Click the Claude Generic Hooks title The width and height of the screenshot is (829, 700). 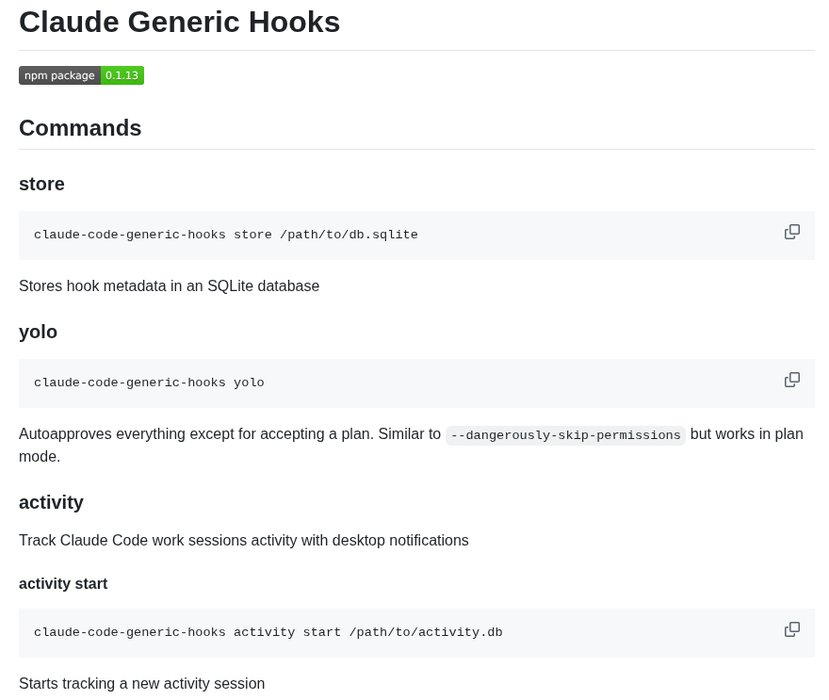[179, 22]
